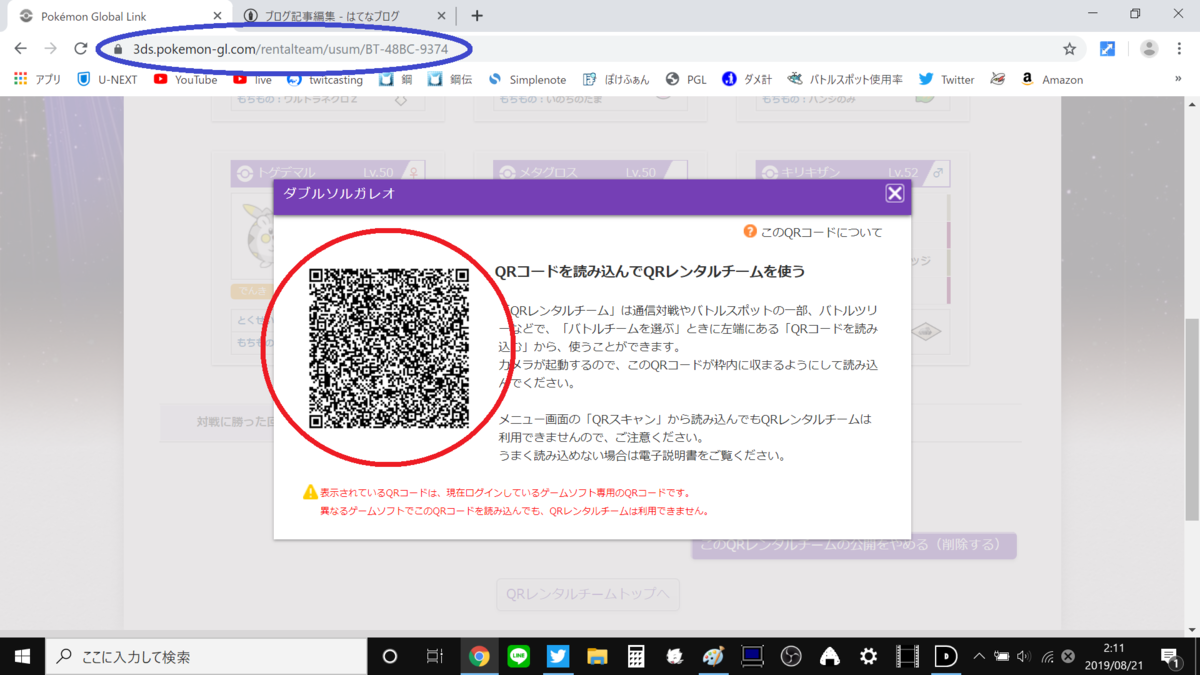
Task: Open the Amazon bookmark
Action: point(1051,79)
